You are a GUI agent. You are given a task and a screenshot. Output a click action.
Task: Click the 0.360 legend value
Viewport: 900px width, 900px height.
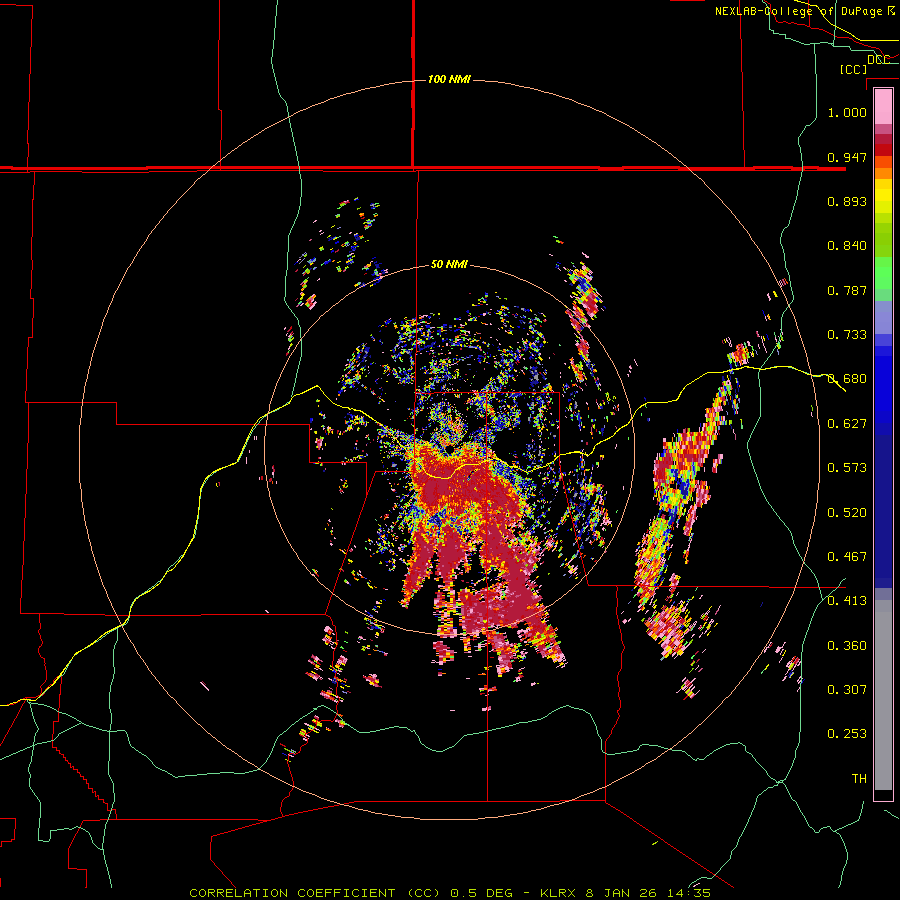click(847, 645)
